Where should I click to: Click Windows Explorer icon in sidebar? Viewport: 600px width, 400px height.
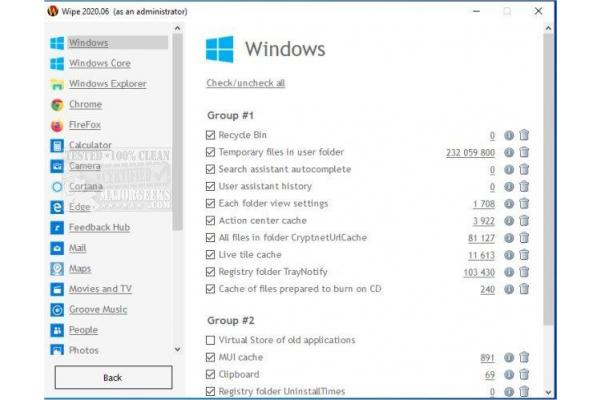point(57,84)
